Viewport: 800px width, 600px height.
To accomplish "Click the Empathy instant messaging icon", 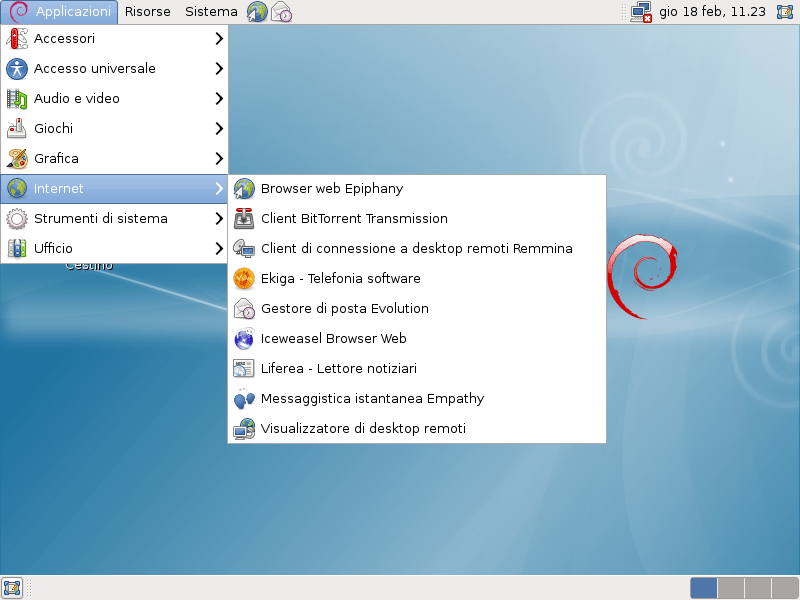I will click(x=244, y=398).
